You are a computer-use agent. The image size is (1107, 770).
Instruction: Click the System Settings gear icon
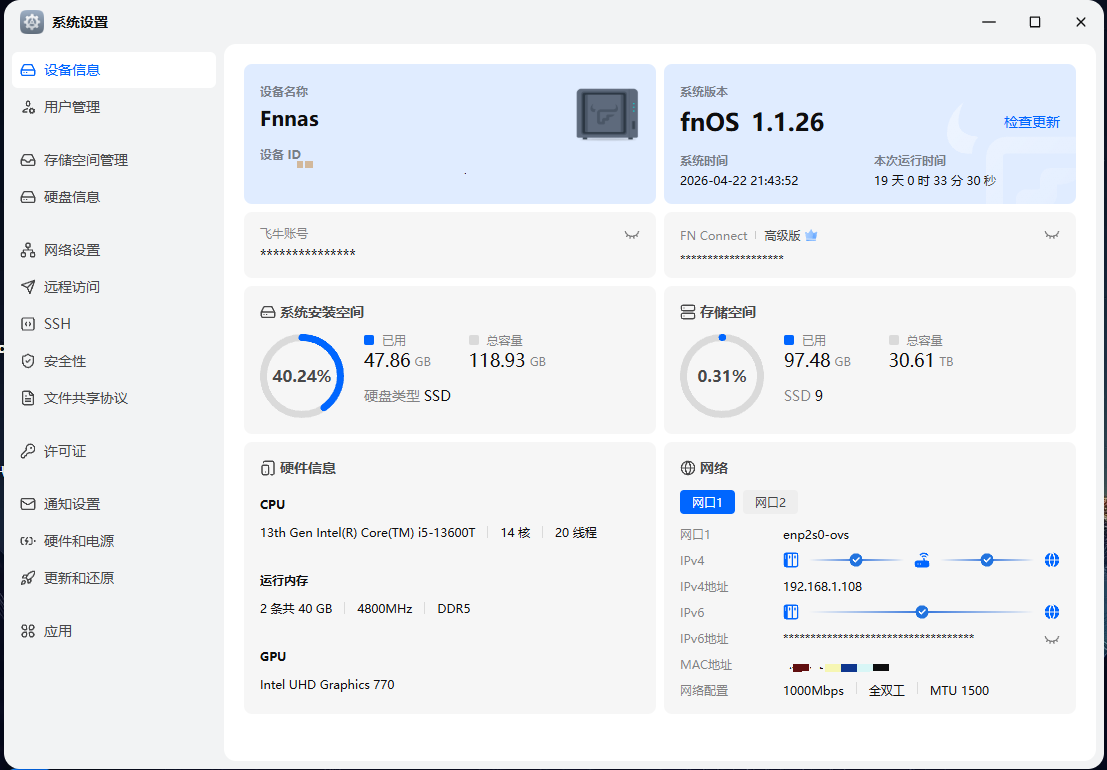coord(32,22)
